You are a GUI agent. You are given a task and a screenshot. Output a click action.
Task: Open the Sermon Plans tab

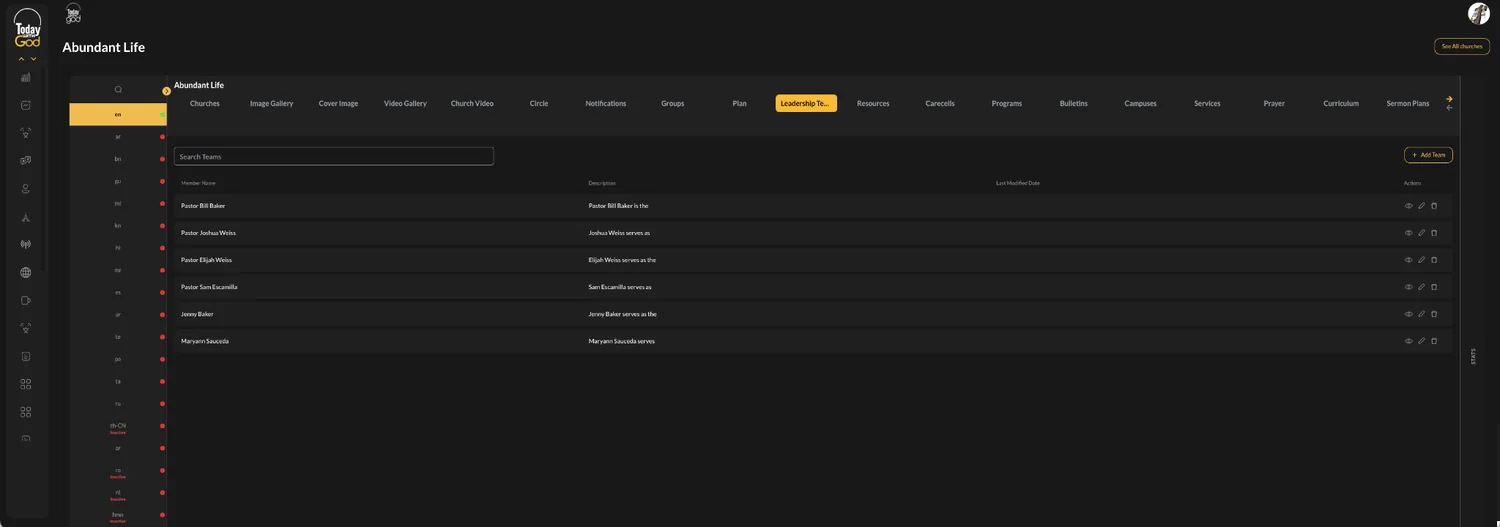click(x=1408, y=103)
